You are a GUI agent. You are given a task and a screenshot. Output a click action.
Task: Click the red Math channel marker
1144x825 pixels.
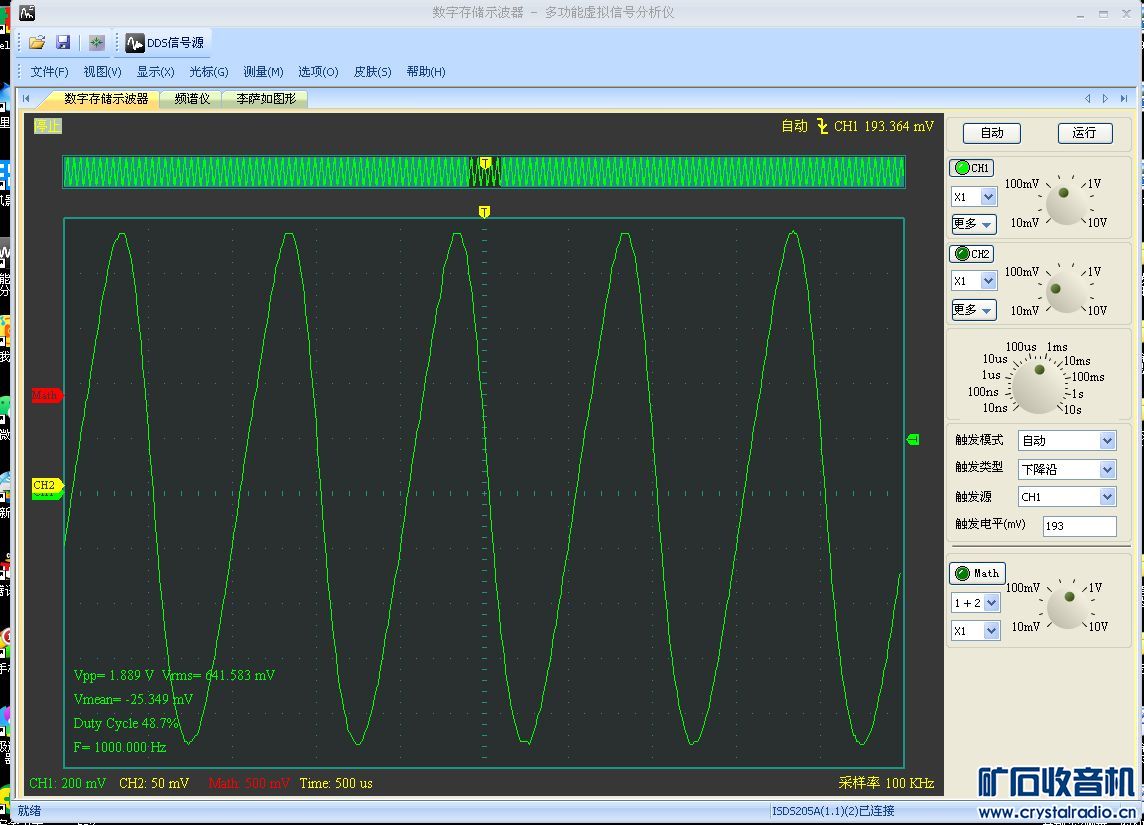46,395
